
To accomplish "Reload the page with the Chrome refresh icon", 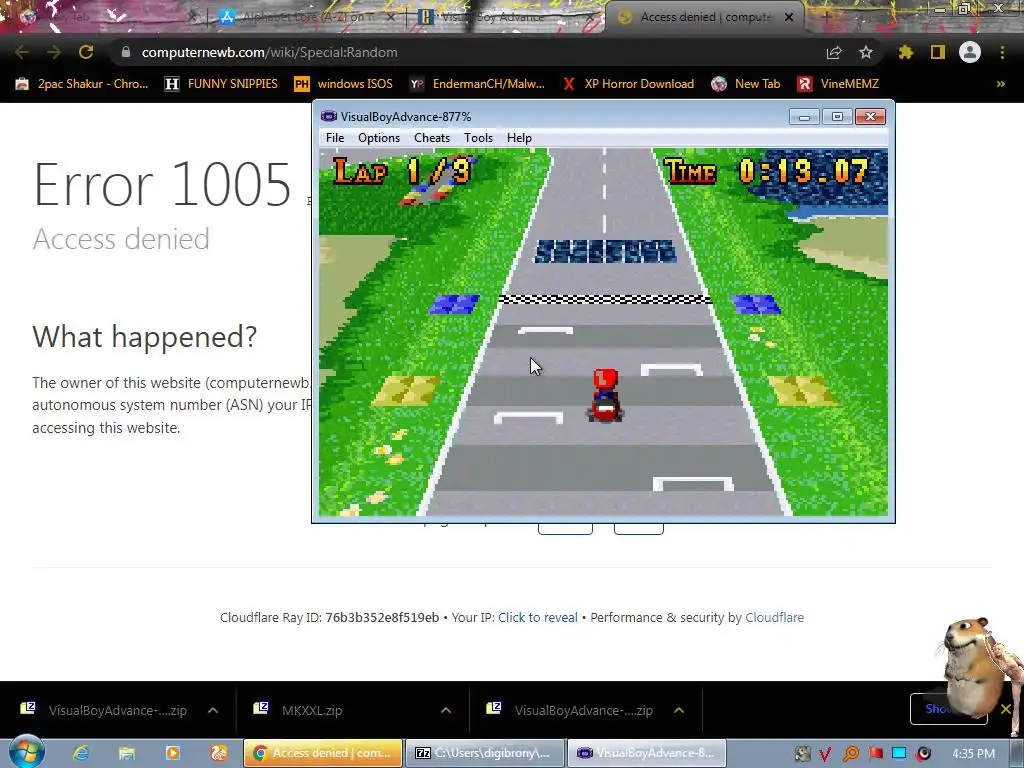I will coord(86,52).
